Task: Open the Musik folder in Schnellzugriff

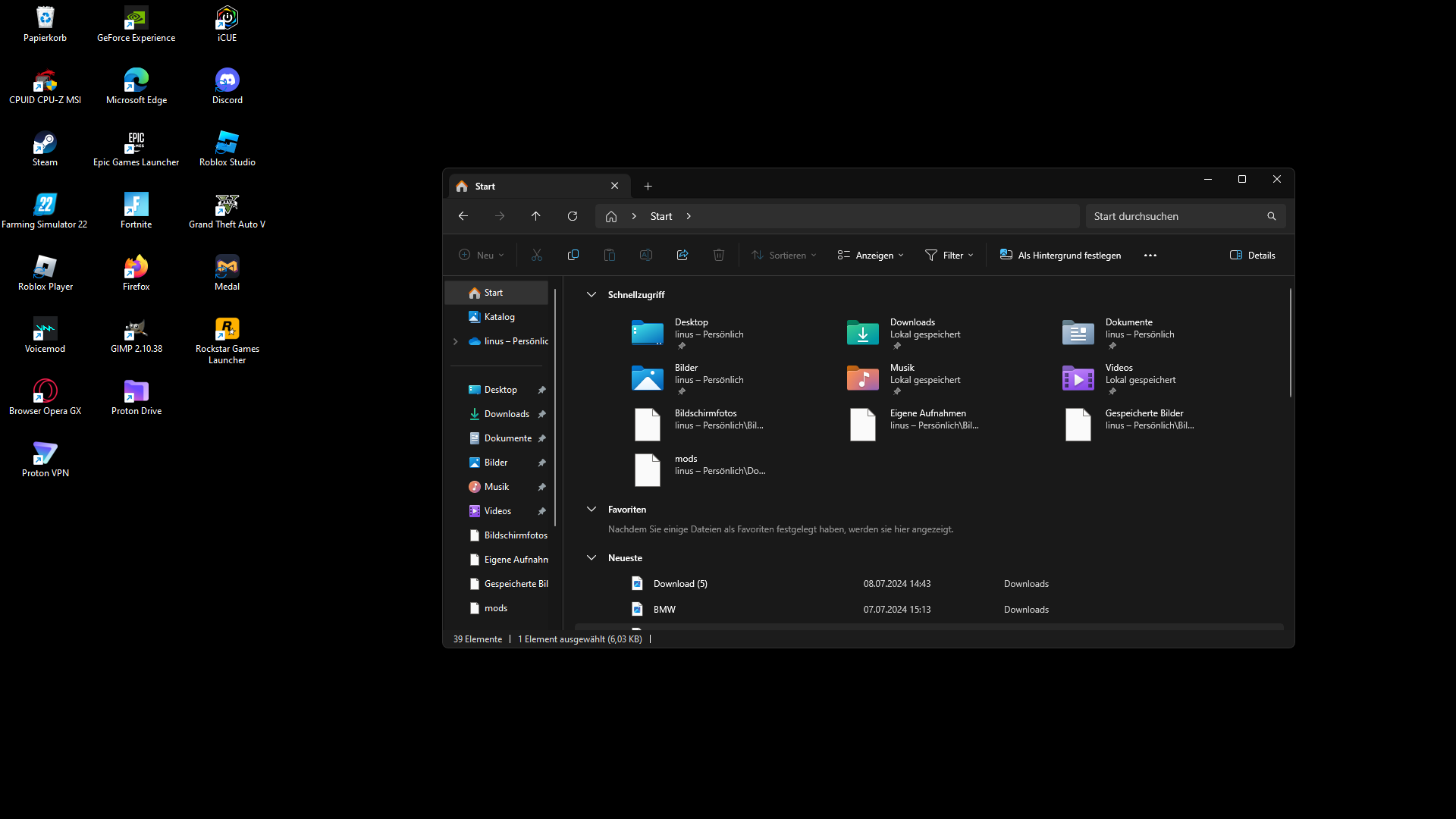Action: coord(863,378)
